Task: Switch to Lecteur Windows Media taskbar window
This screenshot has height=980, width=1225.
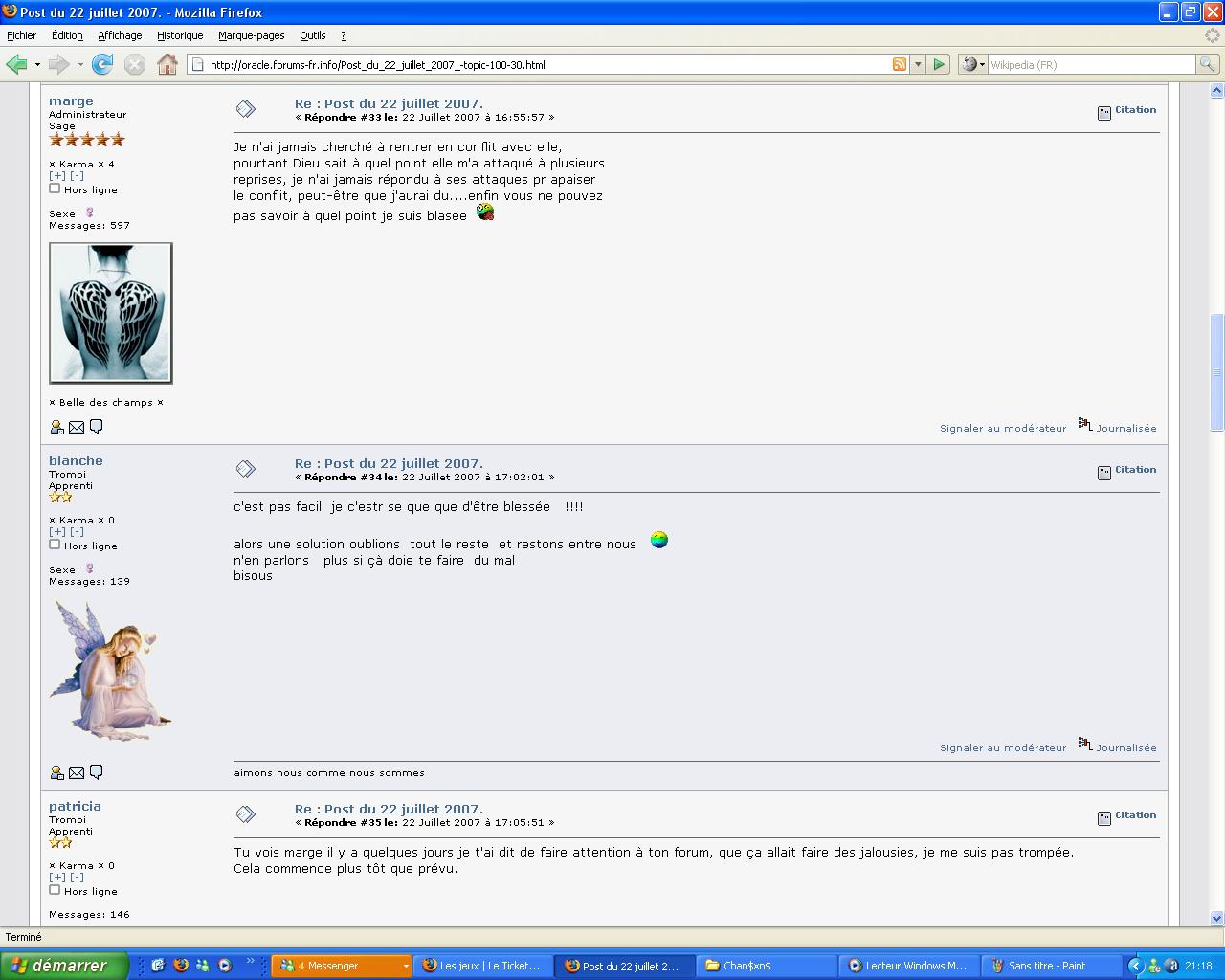Action: tap(911, 966)
